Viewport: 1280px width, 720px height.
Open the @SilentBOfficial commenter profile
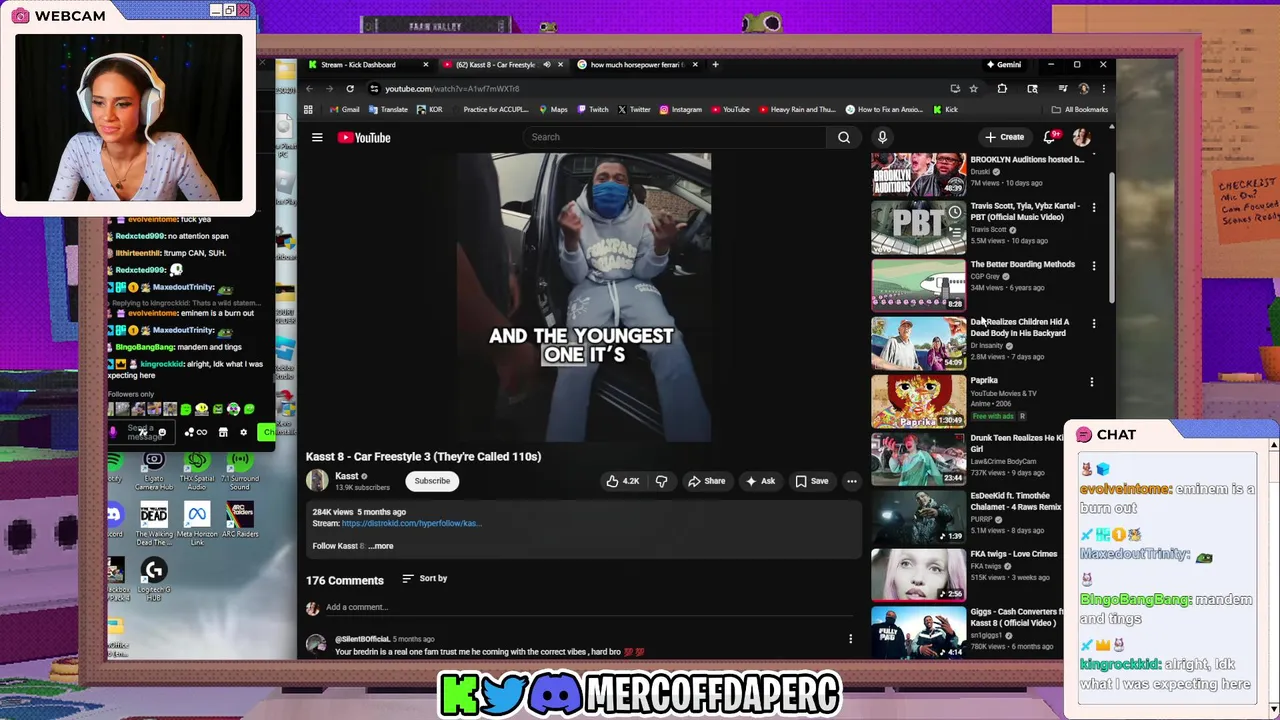362,639
